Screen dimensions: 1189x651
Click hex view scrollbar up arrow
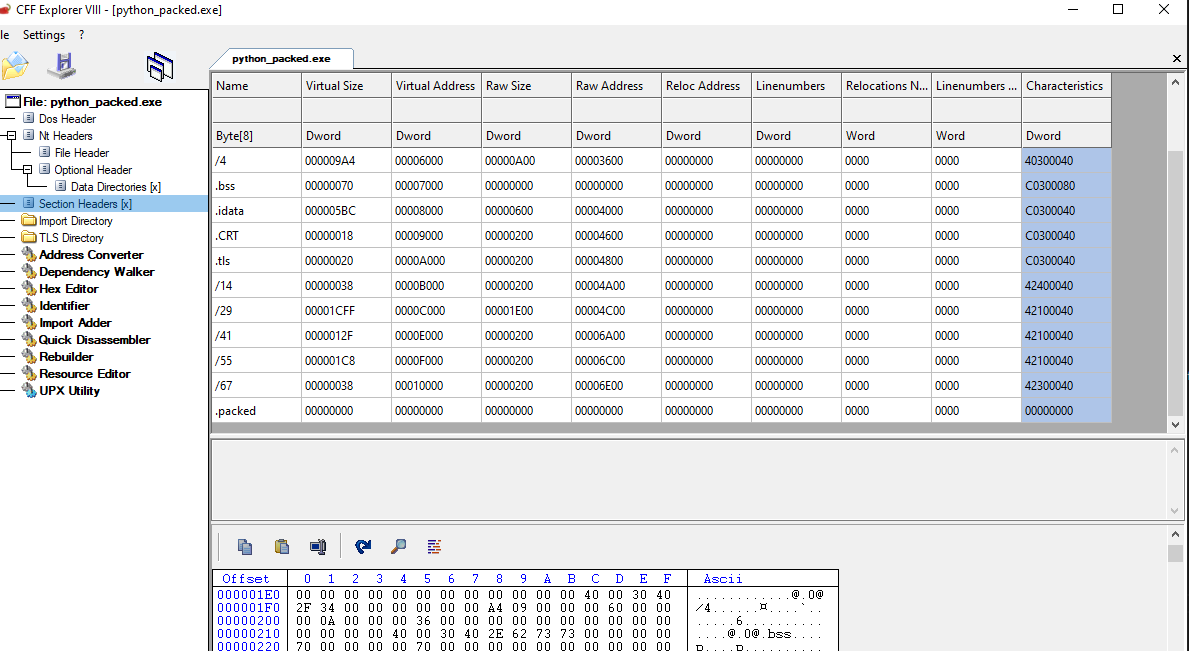coord(1175,534)
